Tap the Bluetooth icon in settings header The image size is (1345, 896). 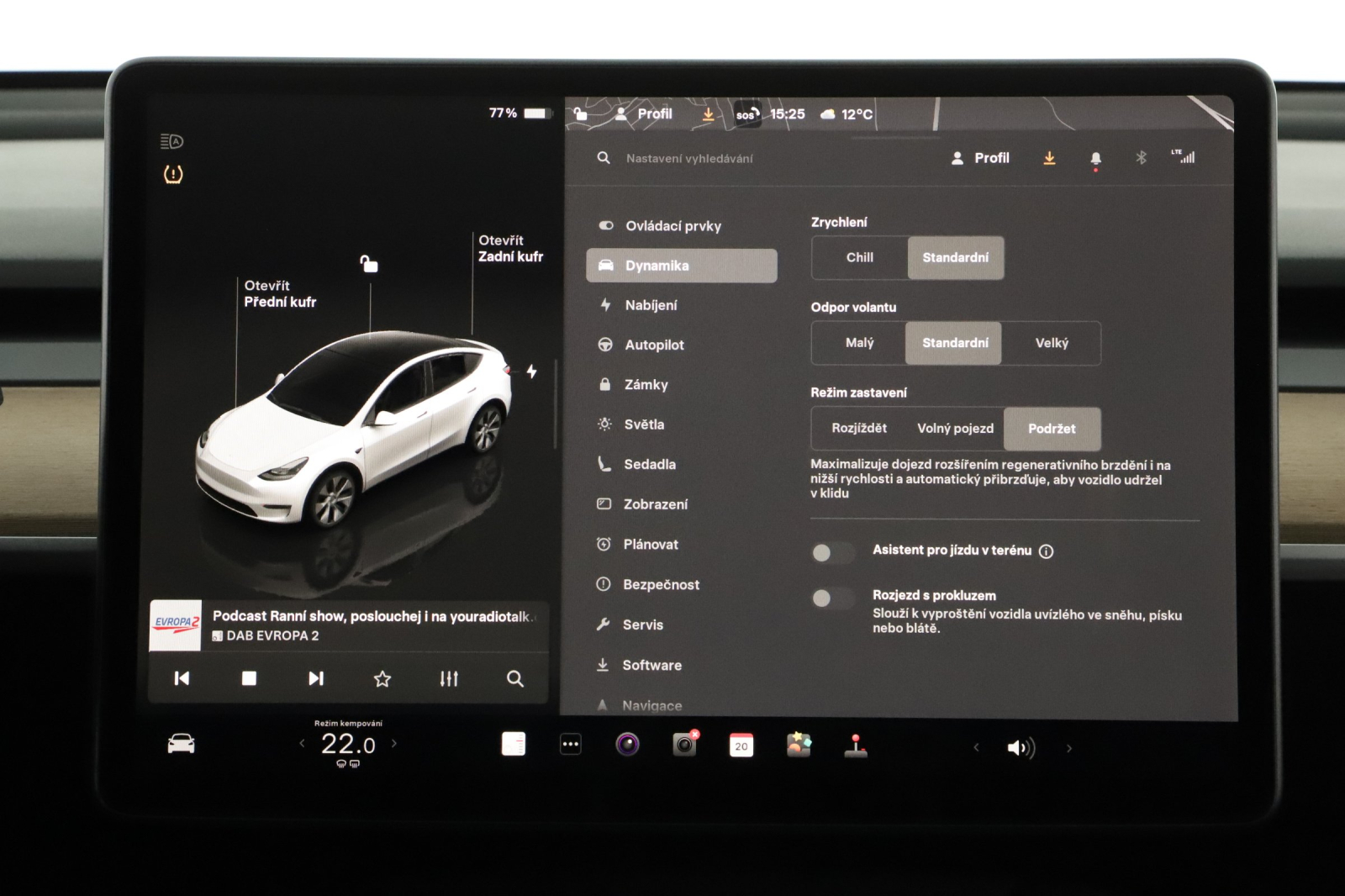tap(1141, 157)
